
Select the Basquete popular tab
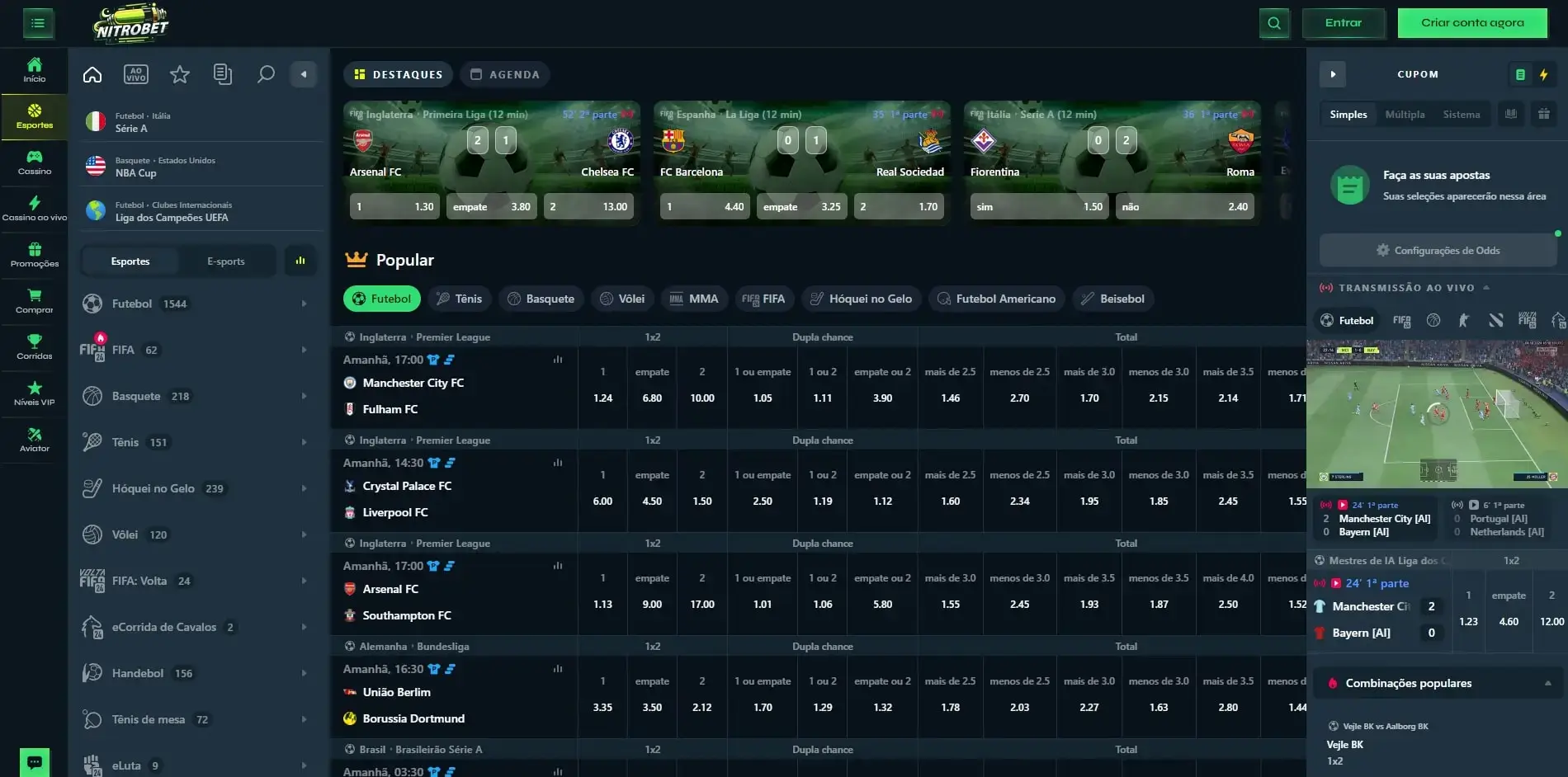pos(541,299)
